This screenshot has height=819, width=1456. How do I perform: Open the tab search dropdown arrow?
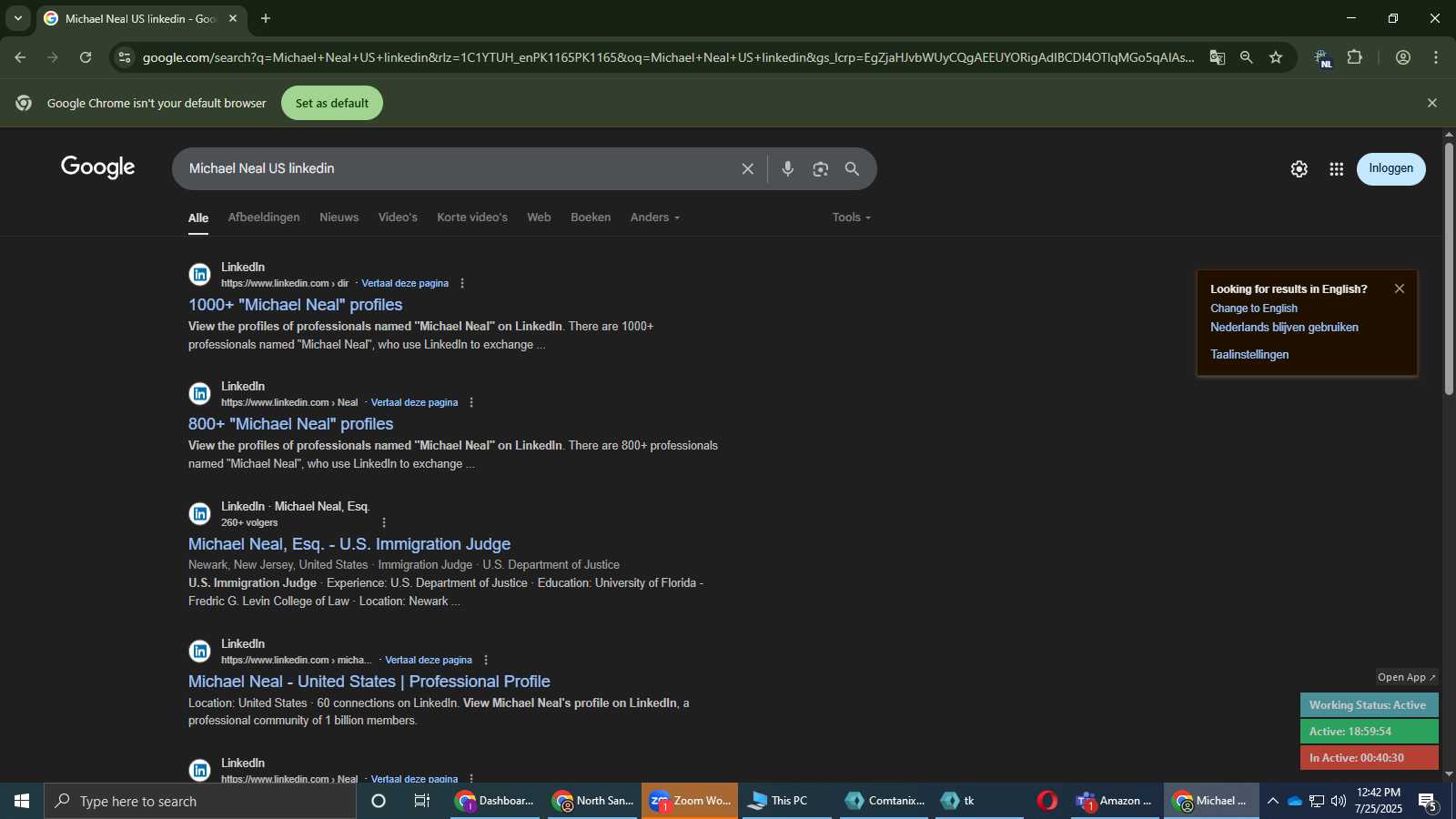point(17,18)
